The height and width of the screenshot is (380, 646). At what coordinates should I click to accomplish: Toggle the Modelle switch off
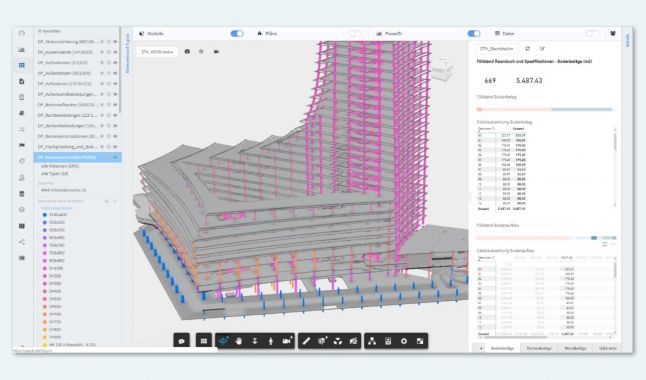237,33
